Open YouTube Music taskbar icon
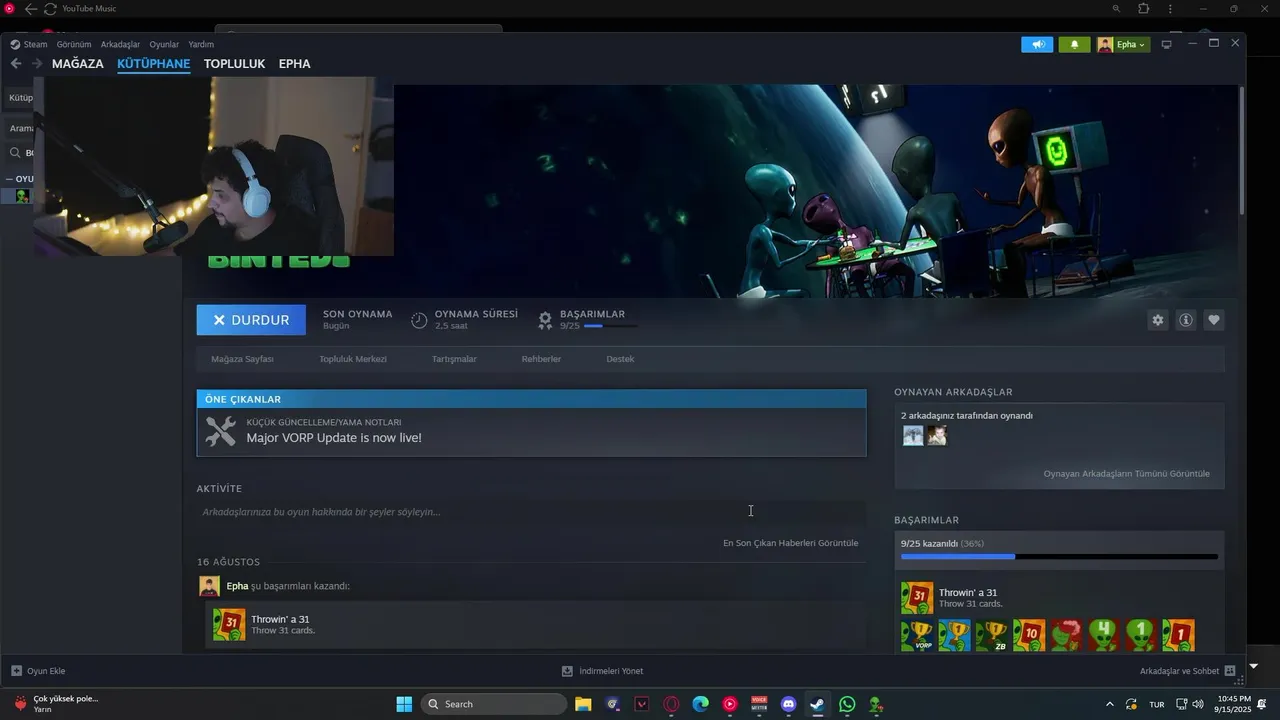 point(729,704)
